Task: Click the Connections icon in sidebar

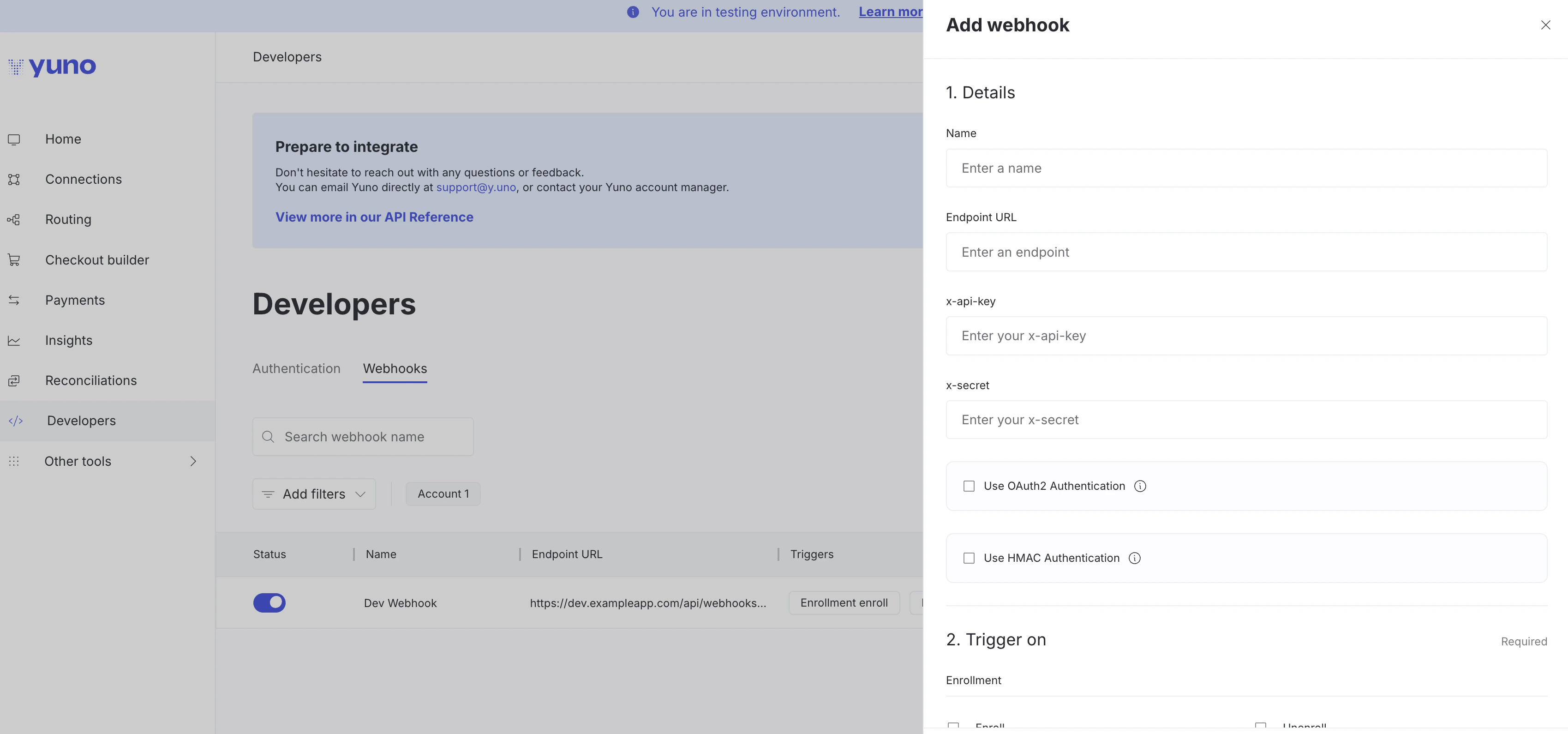Action: [14, 180]
